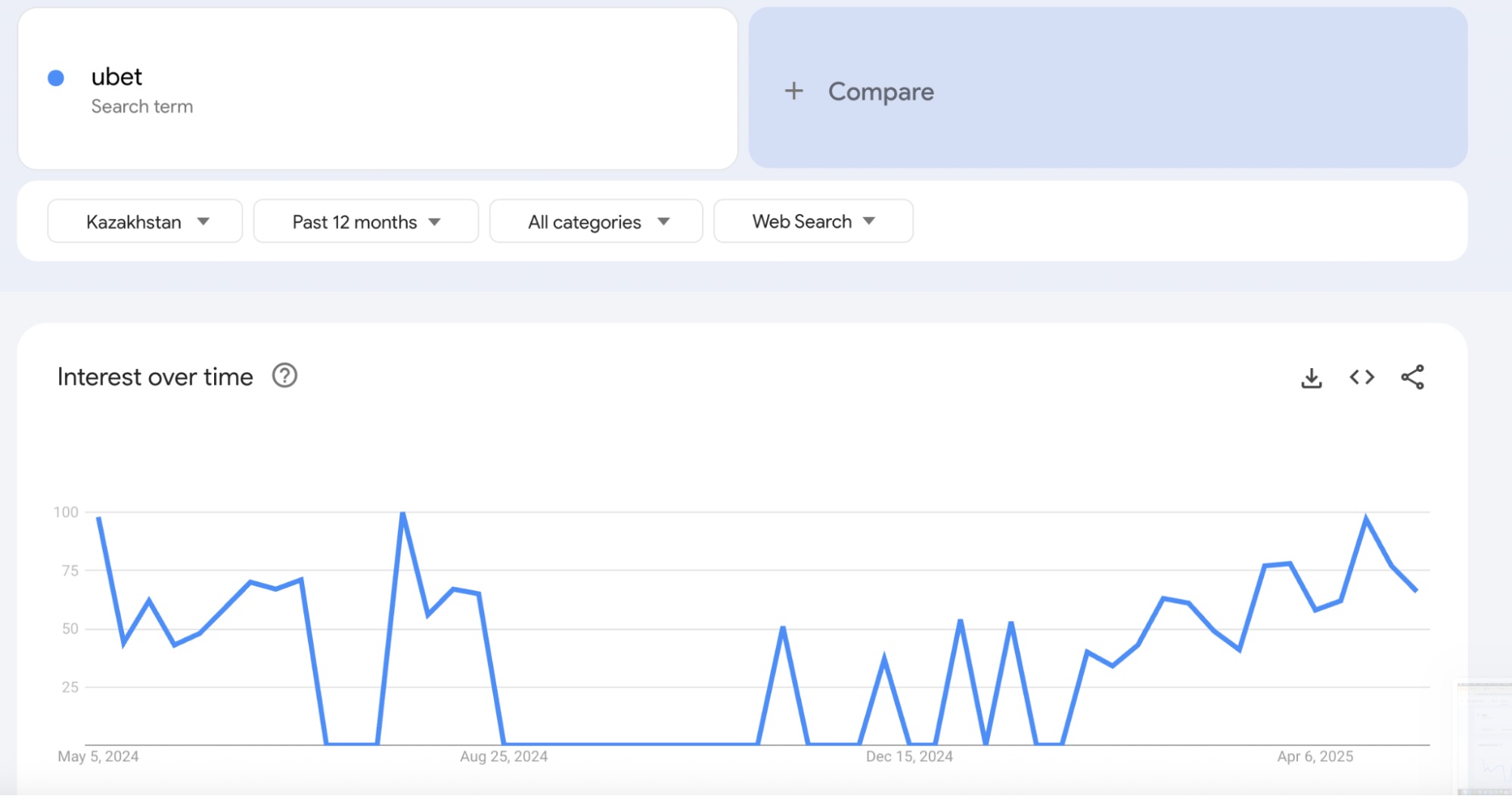
Task: Share the Interest over time chart
Action: click(x=1412, y=377)
